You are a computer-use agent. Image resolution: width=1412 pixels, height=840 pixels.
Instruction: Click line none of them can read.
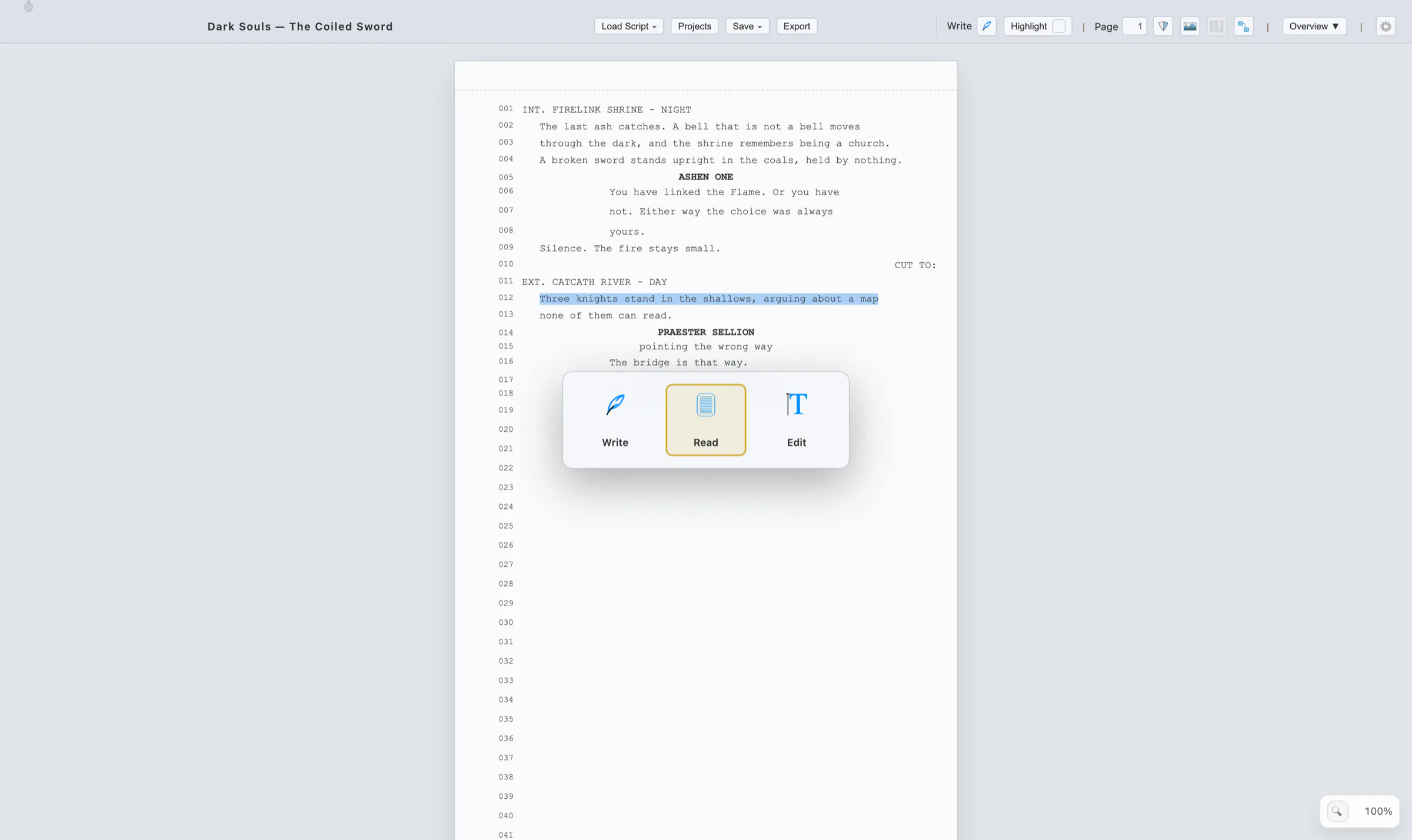[x=605, y=316]
